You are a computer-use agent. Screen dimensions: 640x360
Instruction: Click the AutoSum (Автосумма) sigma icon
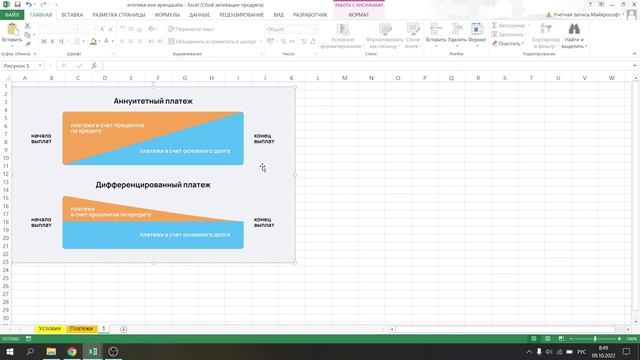[x=494, y=25]
